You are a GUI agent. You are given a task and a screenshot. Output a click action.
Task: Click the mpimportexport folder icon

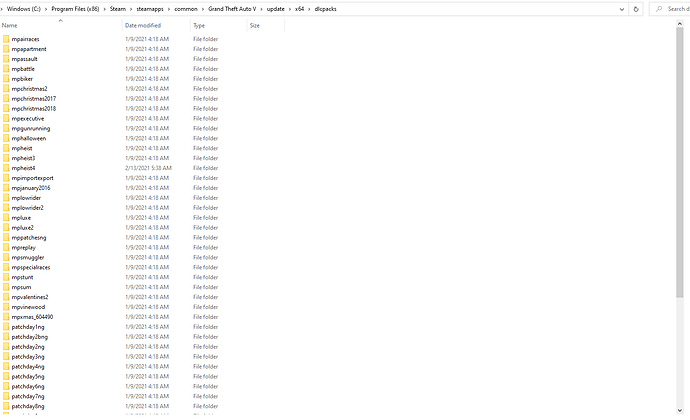click(6, 178)
